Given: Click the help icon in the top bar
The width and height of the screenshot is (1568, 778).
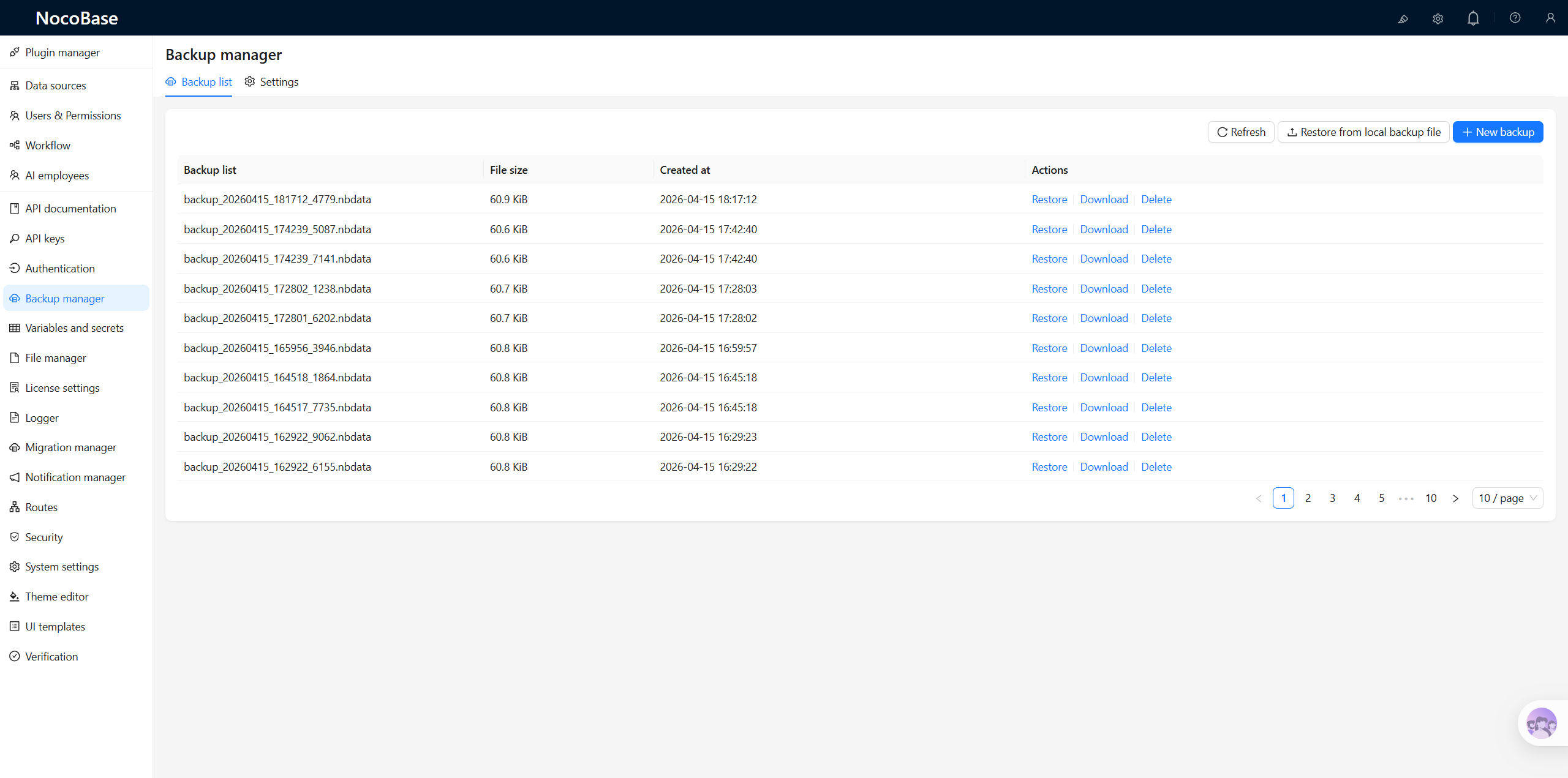Looking at the screenshot, I should tap(1515, 18).
